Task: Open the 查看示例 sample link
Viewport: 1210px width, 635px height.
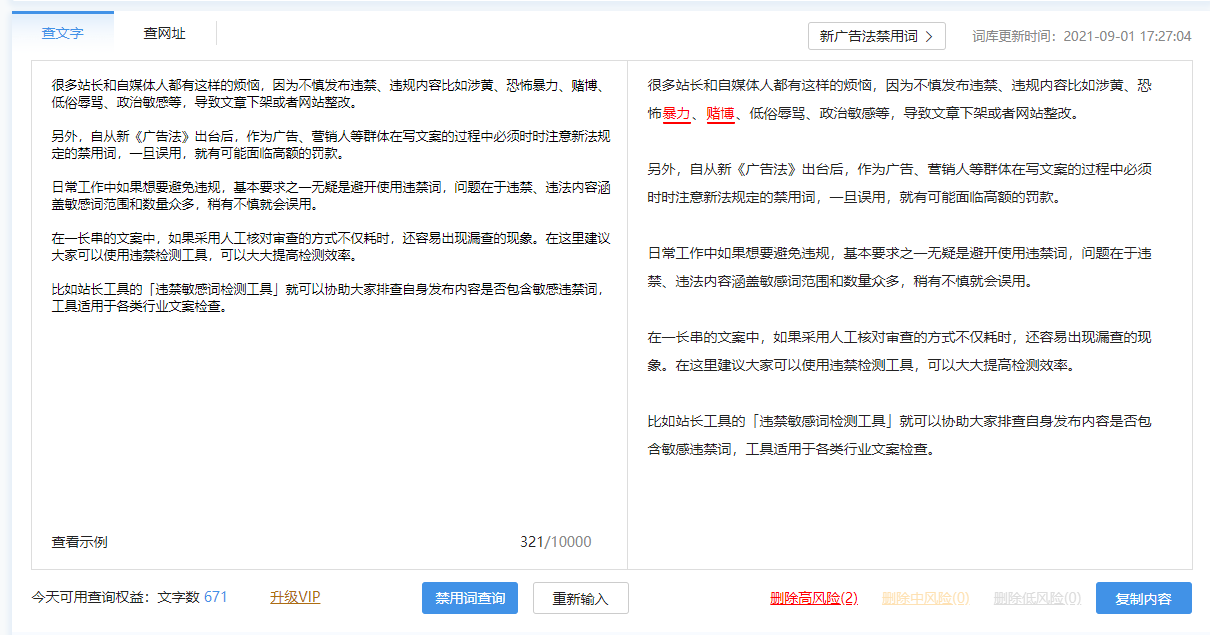Action: click(79, 542)
